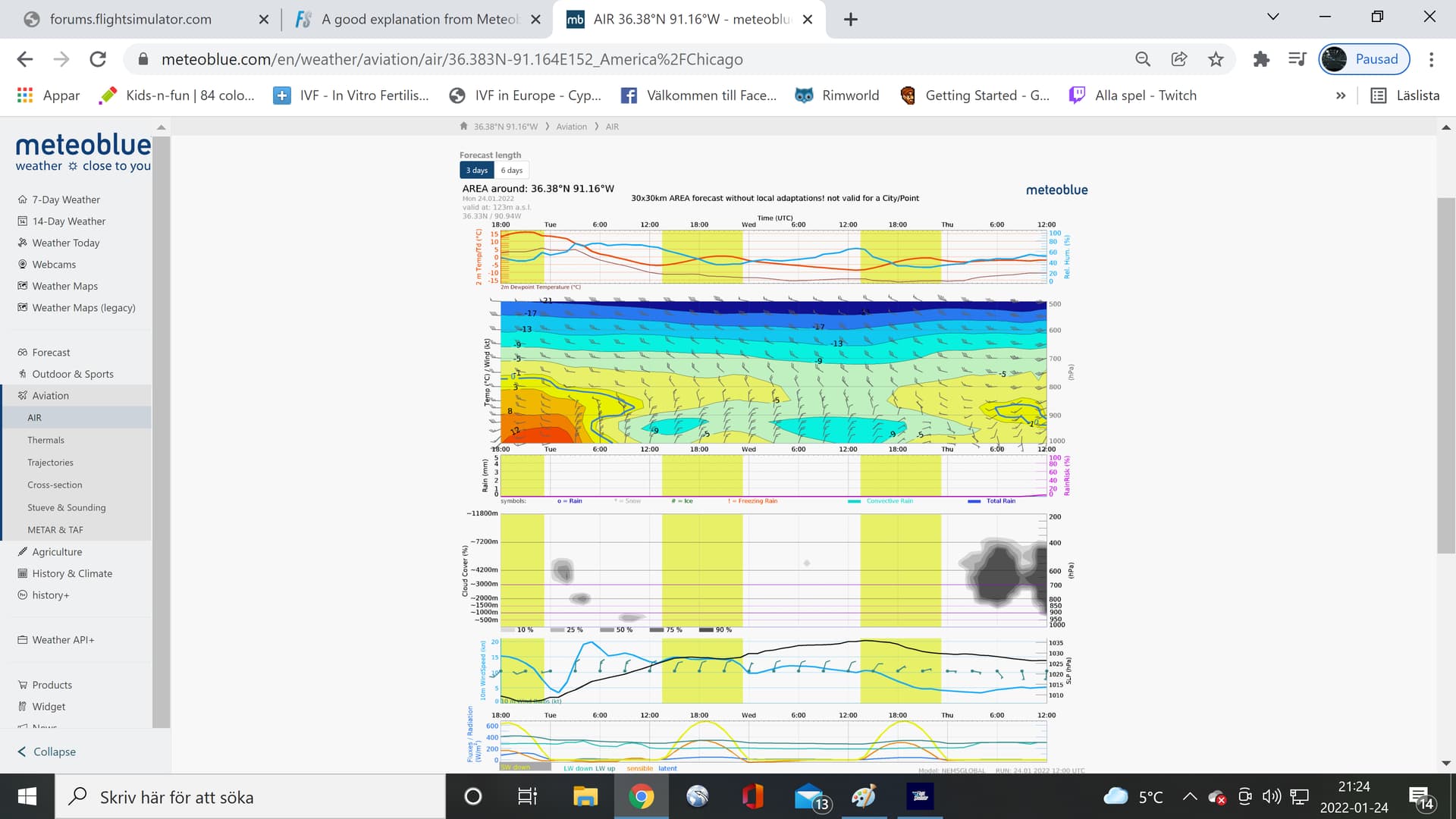The width and height of the screenshot is (1456, 819).
Task: Select the METAR & TAF icon
Action: 57,530
